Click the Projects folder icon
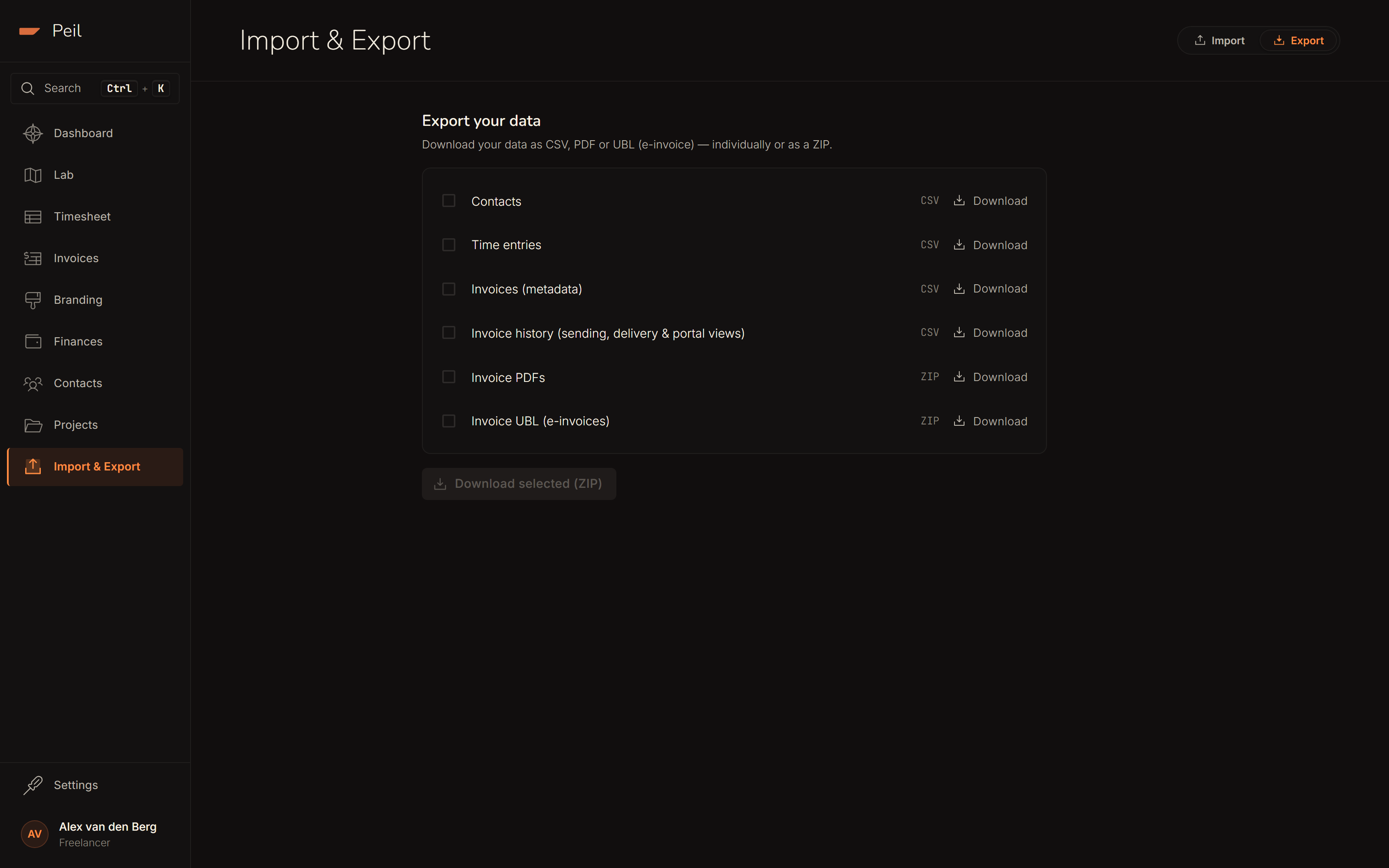The width and height of the screenshot is (1389, 868). tap(33, 425)
